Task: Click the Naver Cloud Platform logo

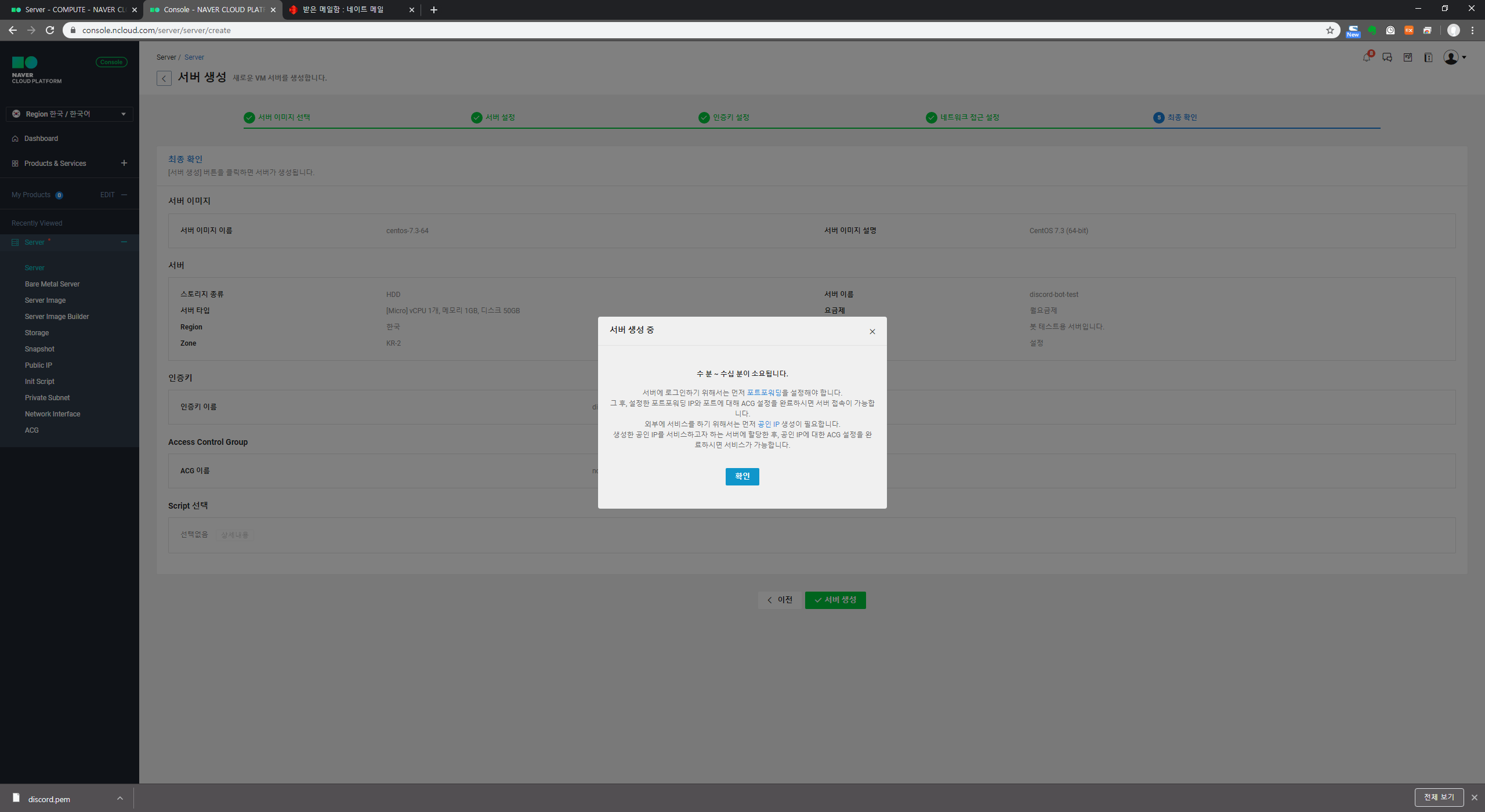Action: click(36, 70)
